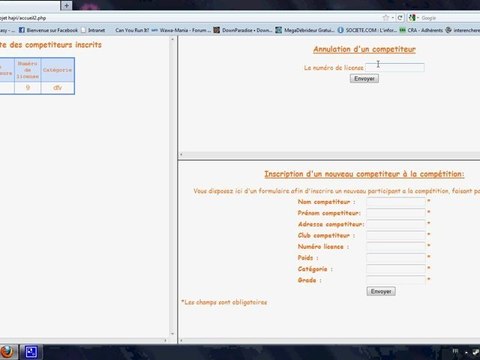Open the DownParadise bookmark
The height and width of the screenshot is (360, 480).
point(243,30)
